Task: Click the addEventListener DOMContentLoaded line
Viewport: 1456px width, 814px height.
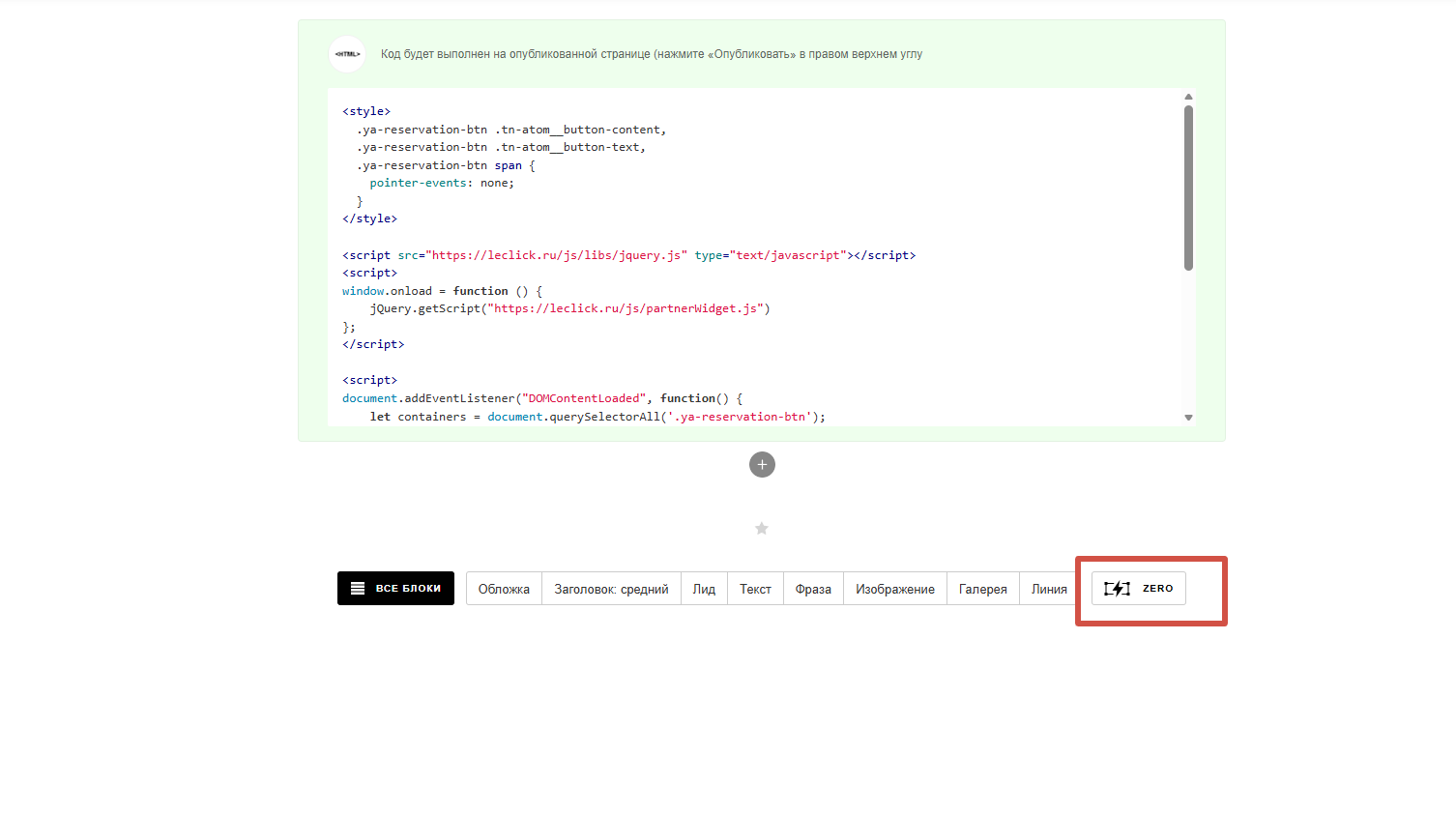Action: 542,398
